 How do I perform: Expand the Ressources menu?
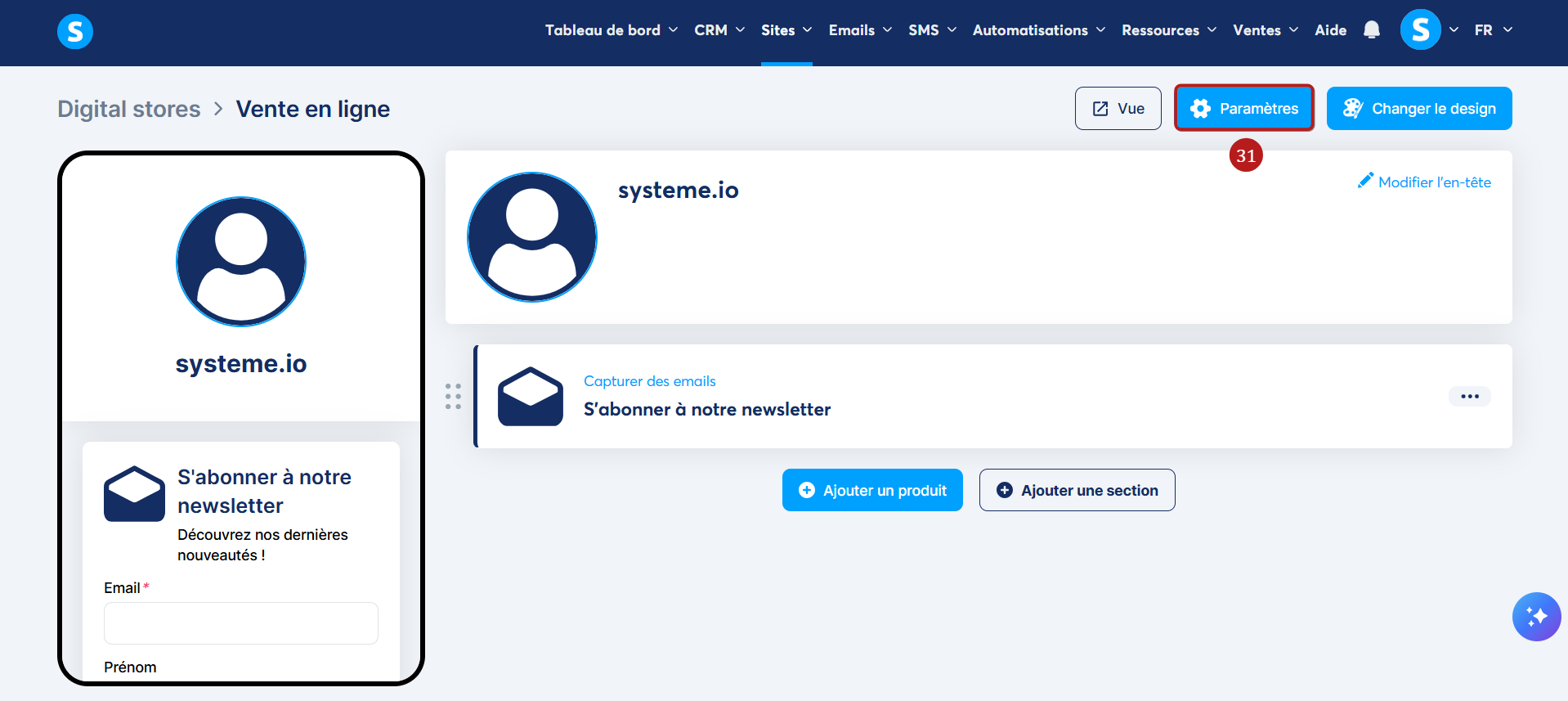(x=1169, y=30)
